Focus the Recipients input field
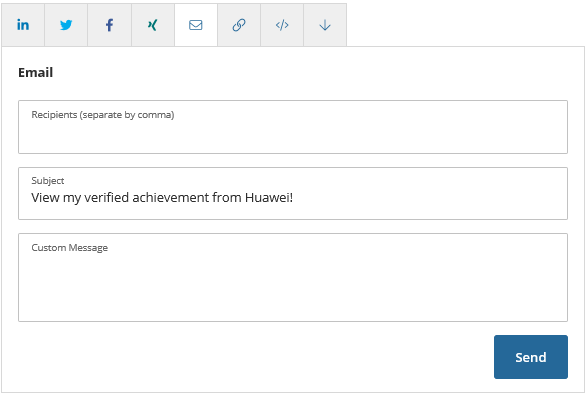Image resolution: width=587 pixels, height=395 pixels. tap(293, 127)
